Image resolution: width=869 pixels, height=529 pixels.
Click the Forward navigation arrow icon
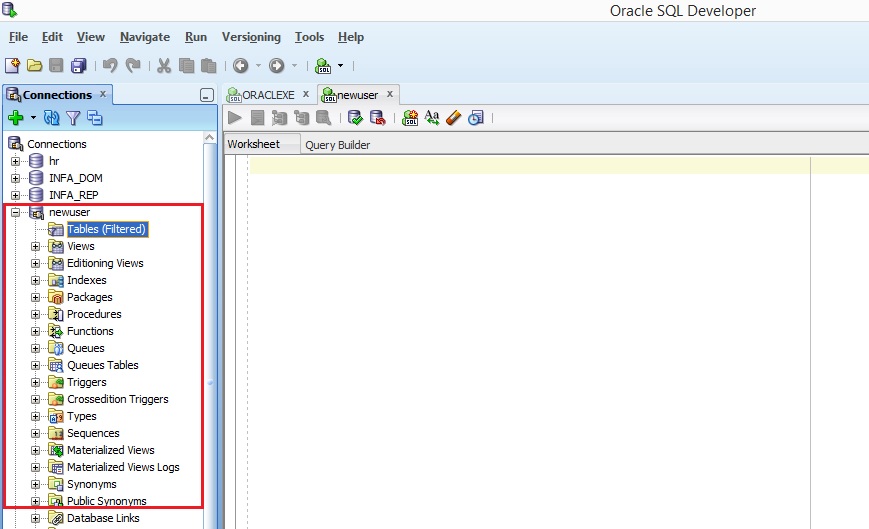click(x=277, y=65)
